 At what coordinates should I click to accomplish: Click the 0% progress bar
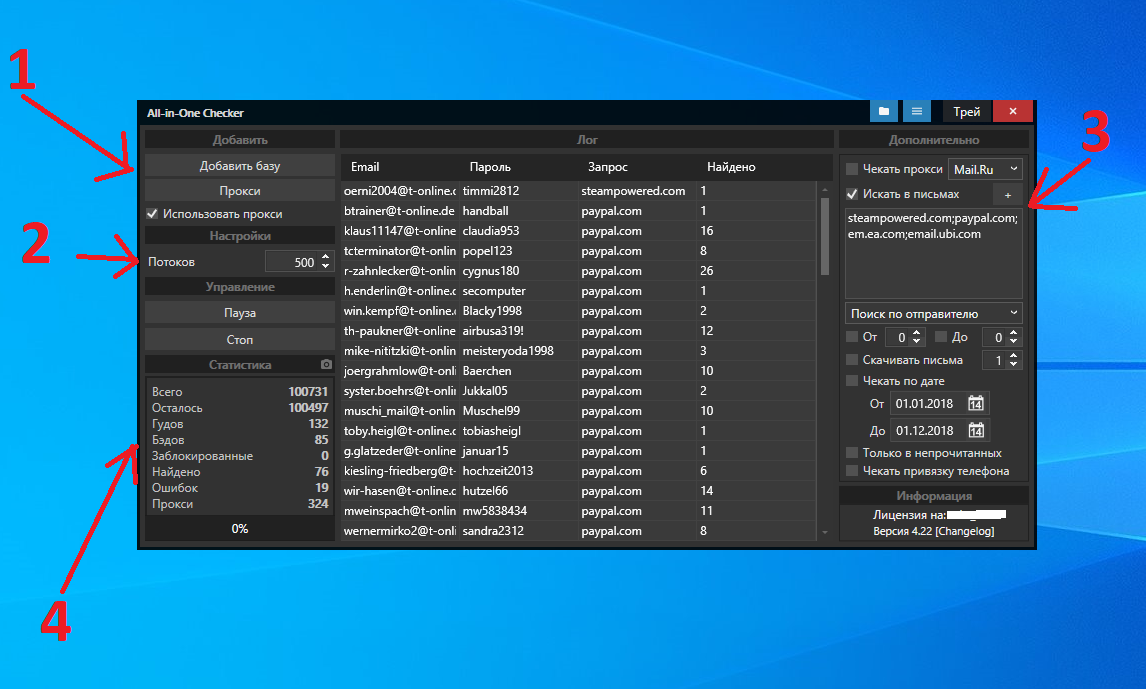[240, 528]
